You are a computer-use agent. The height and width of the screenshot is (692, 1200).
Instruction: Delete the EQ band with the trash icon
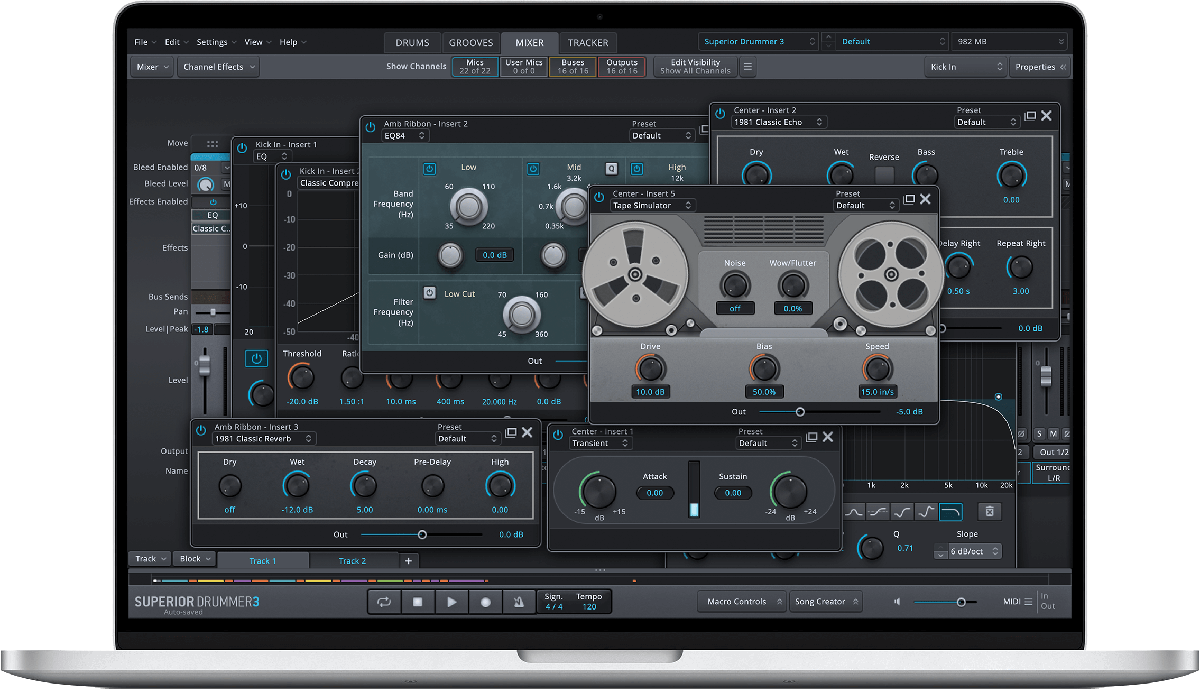pyautogui.click(x=989, y=512)
